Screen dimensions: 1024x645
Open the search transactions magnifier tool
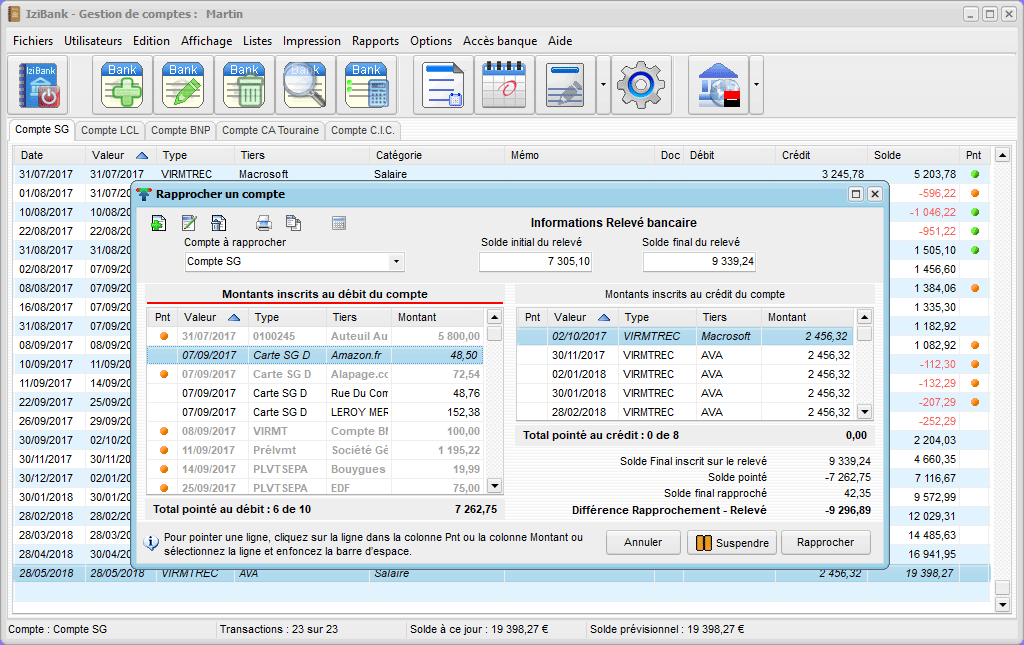pyautogui.click(x=306, y=85)
